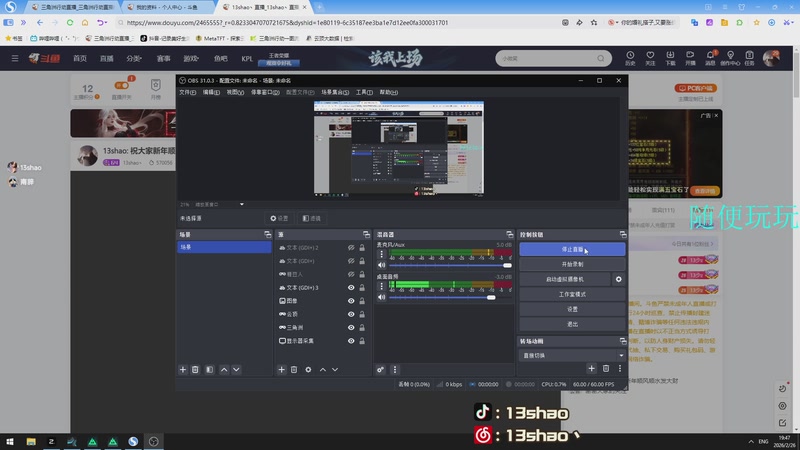This screenshot has width=800, height=450.
Task: Click the OBS preview thumbnail area
Action: (x=398, y=148)
